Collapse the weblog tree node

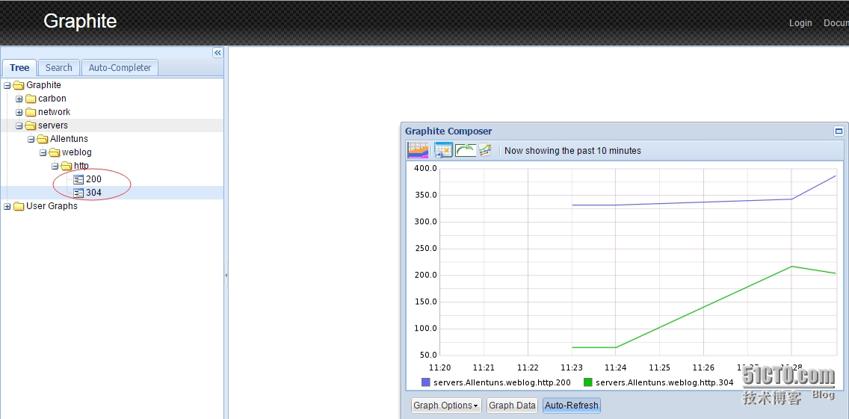(x=43, y=153)
